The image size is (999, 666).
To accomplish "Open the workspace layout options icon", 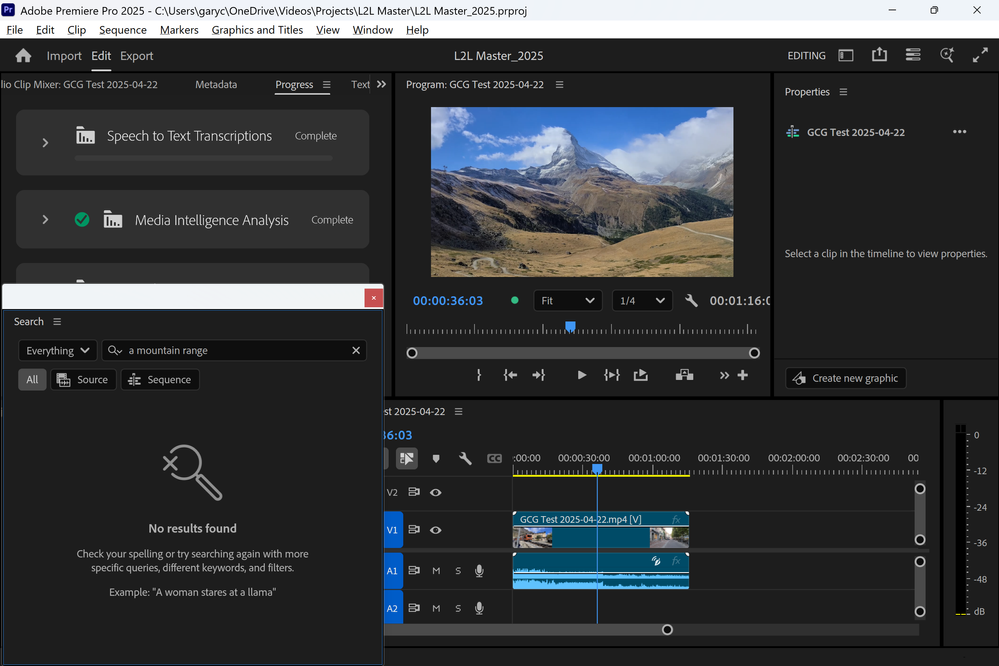I will click(913, 55).
